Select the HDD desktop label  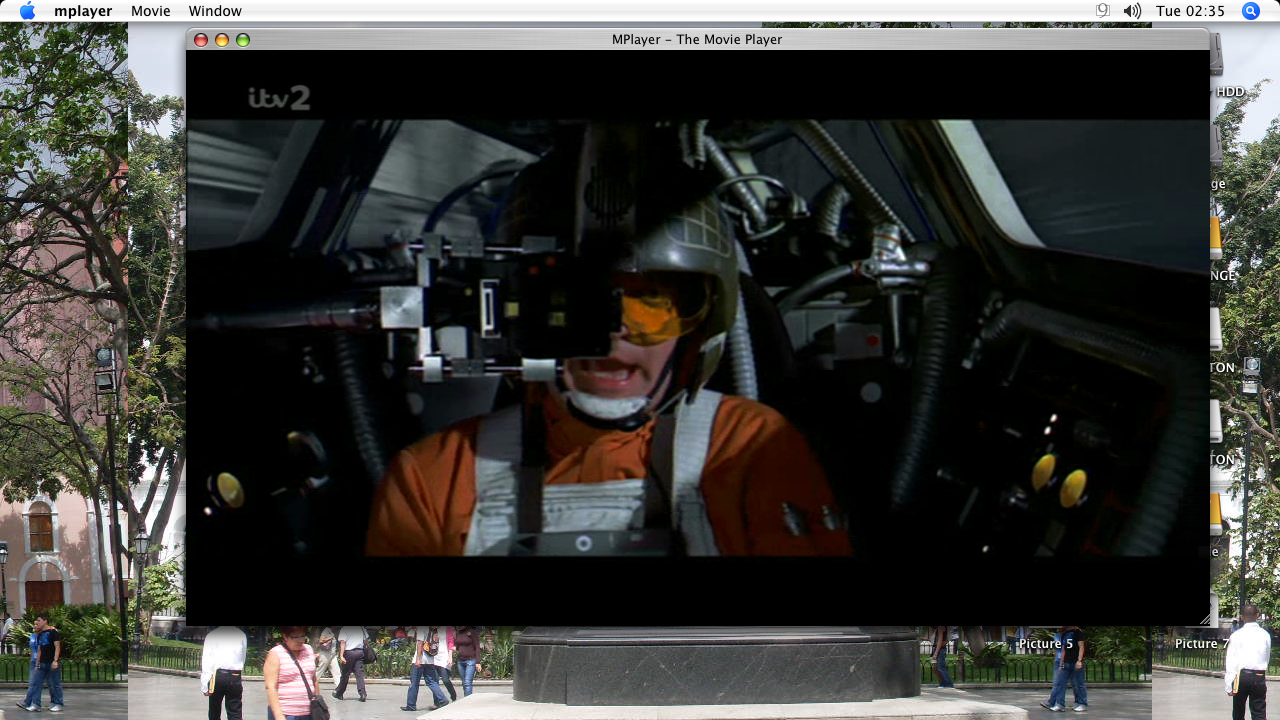tap(1230, 92)
